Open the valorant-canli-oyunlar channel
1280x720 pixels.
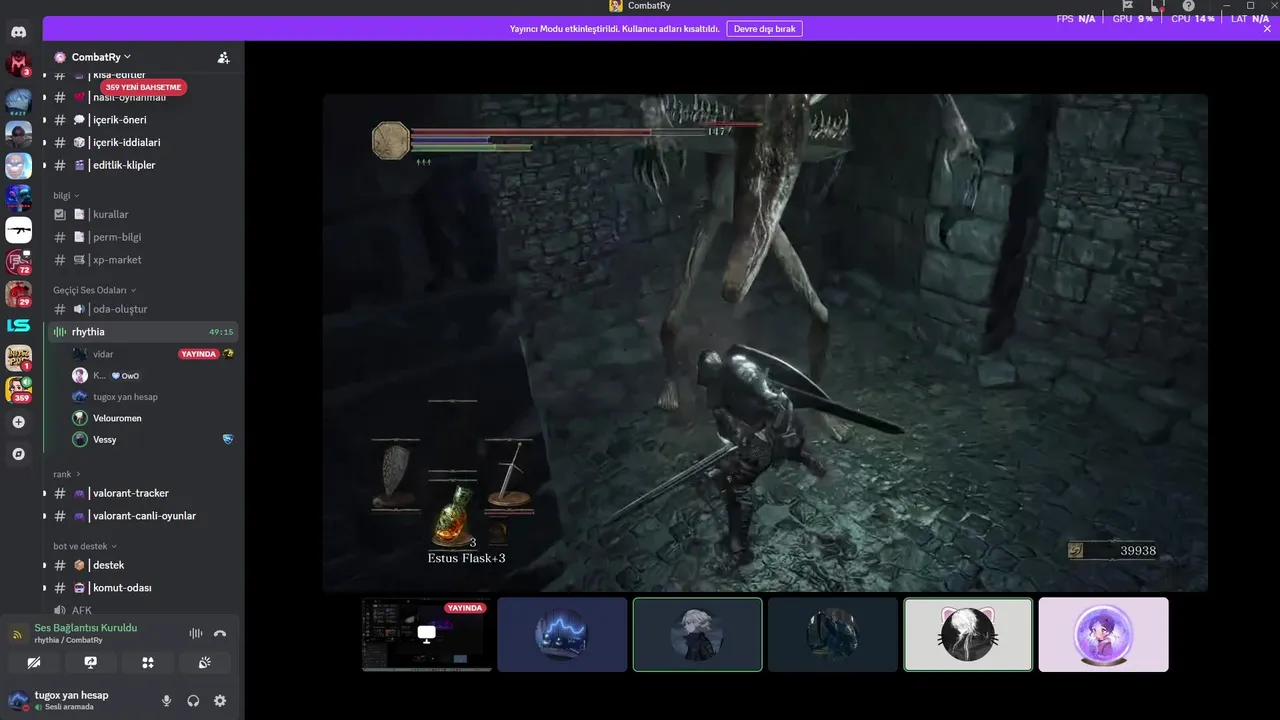coord(143,516)
